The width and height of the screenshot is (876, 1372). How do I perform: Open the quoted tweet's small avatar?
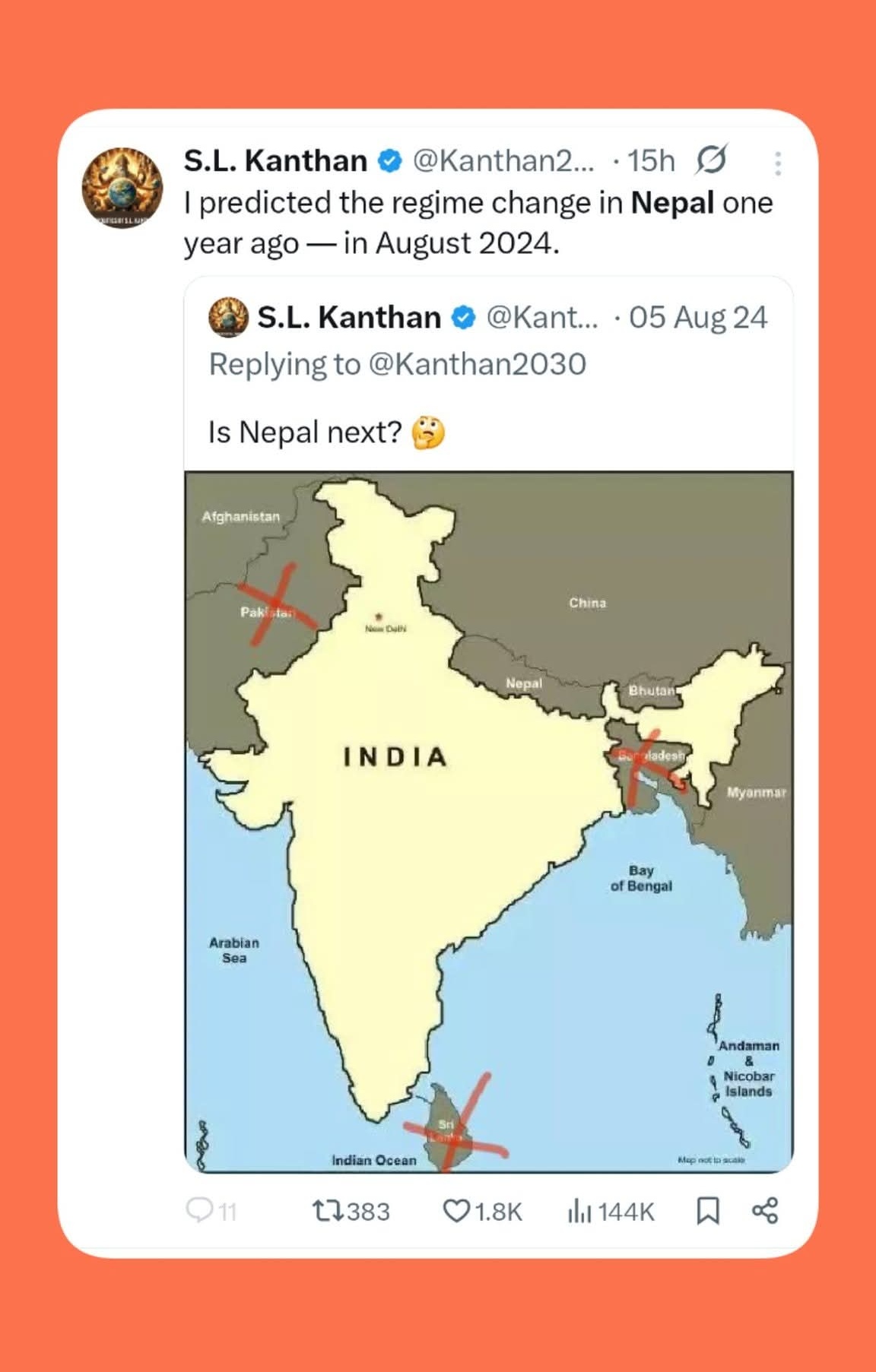pyautogui.click(x=228, y=317)
